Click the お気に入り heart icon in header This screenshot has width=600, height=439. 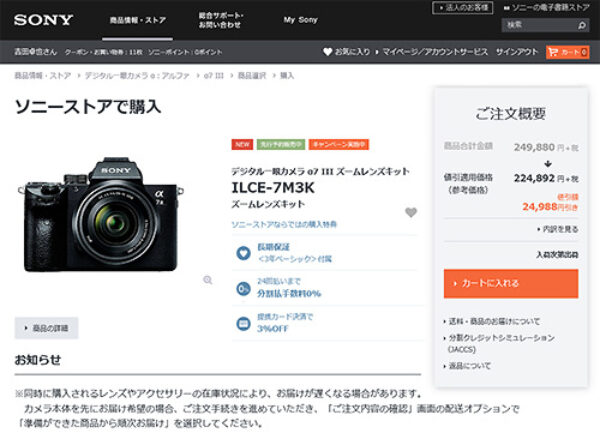click(x=328, y=52)
